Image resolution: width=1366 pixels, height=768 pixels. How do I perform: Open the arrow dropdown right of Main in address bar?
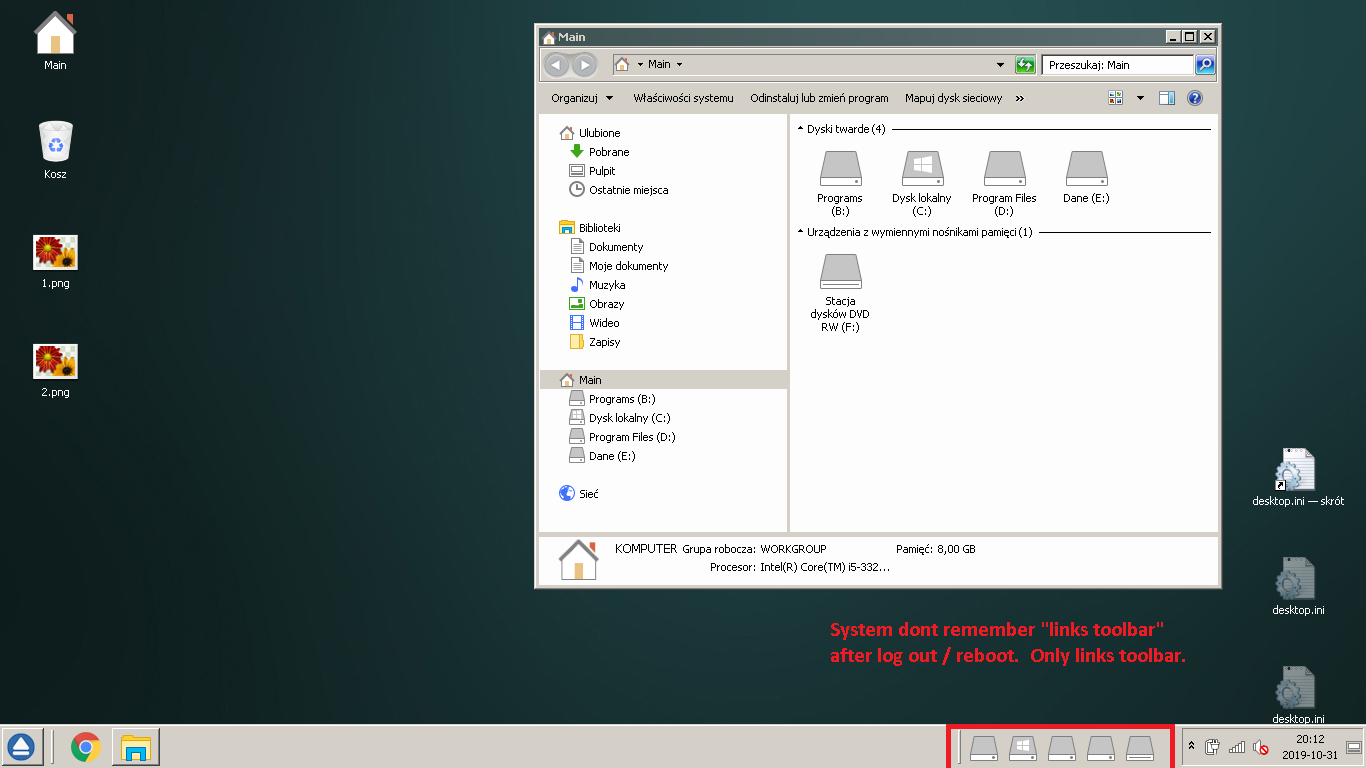click(680, 65)
